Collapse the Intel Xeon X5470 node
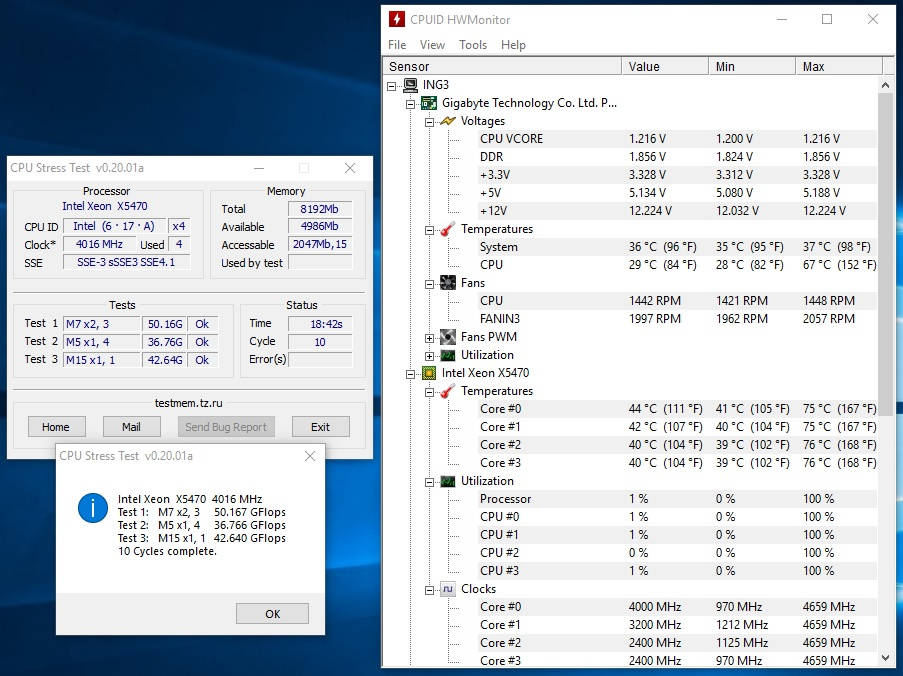Screen dimensions: 903x676 pyautogui.click(x=410, y=374)
